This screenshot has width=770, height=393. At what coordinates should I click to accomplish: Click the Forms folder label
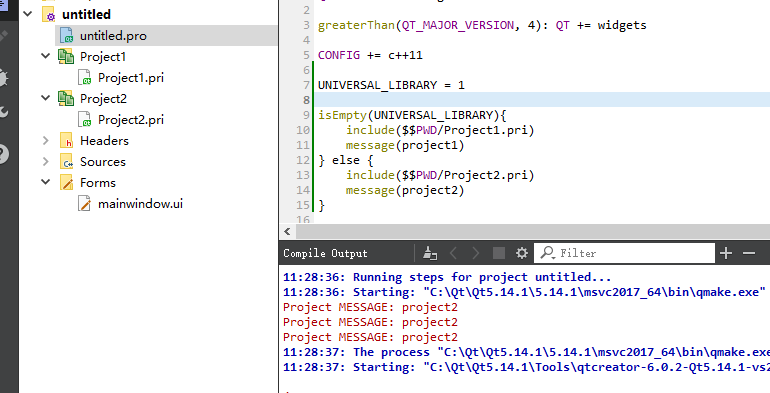coord(98,183)
